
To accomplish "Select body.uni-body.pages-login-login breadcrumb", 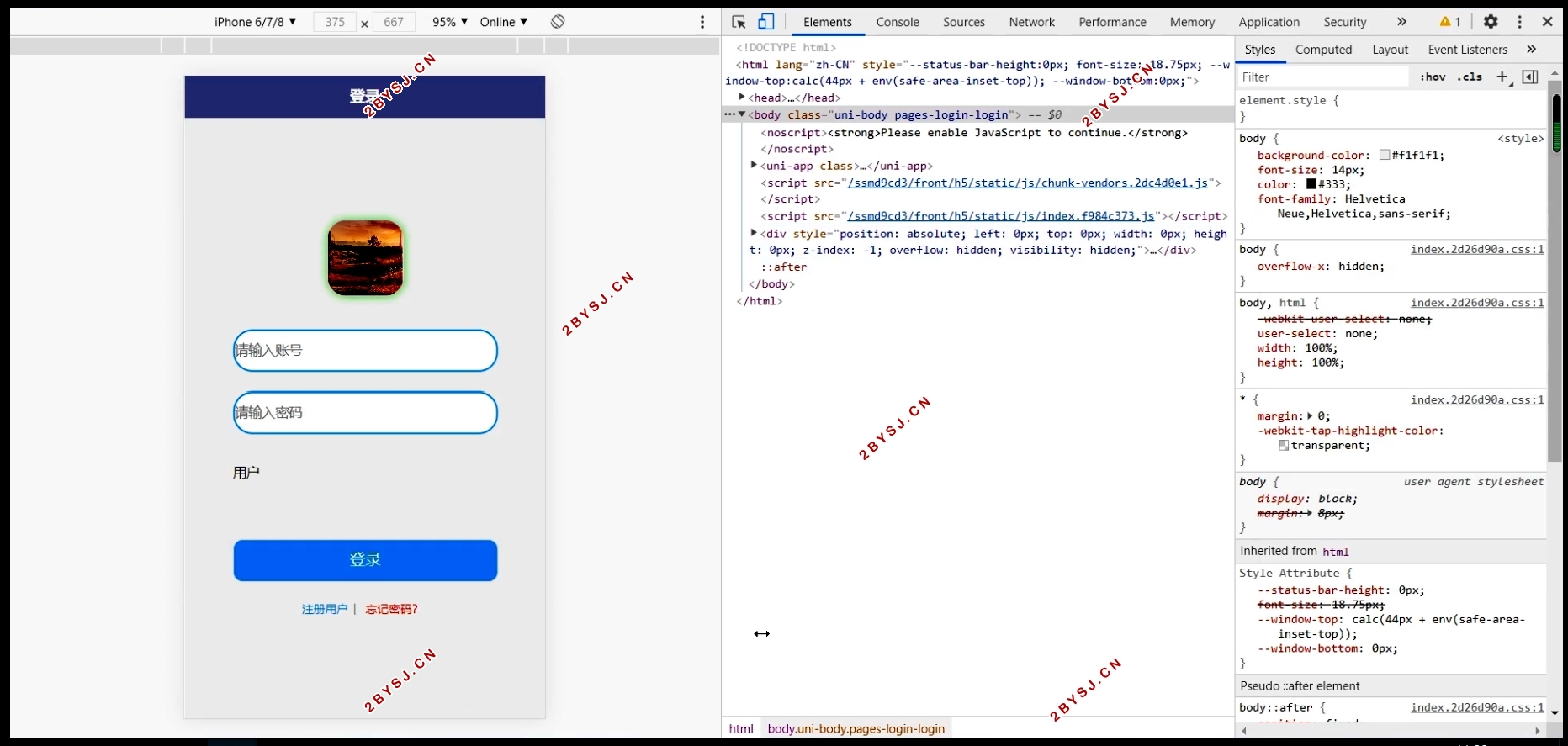I will (x=856, y=728).
